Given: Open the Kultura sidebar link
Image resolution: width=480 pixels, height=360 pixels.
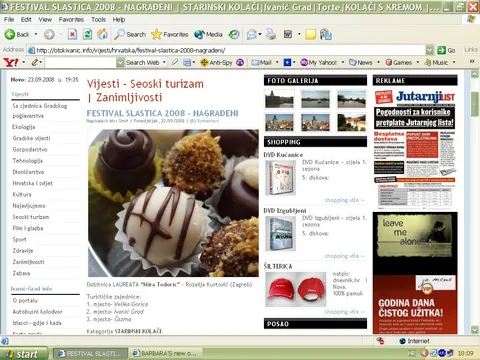Looking at the screenshot, I should (x=22, y=194).
